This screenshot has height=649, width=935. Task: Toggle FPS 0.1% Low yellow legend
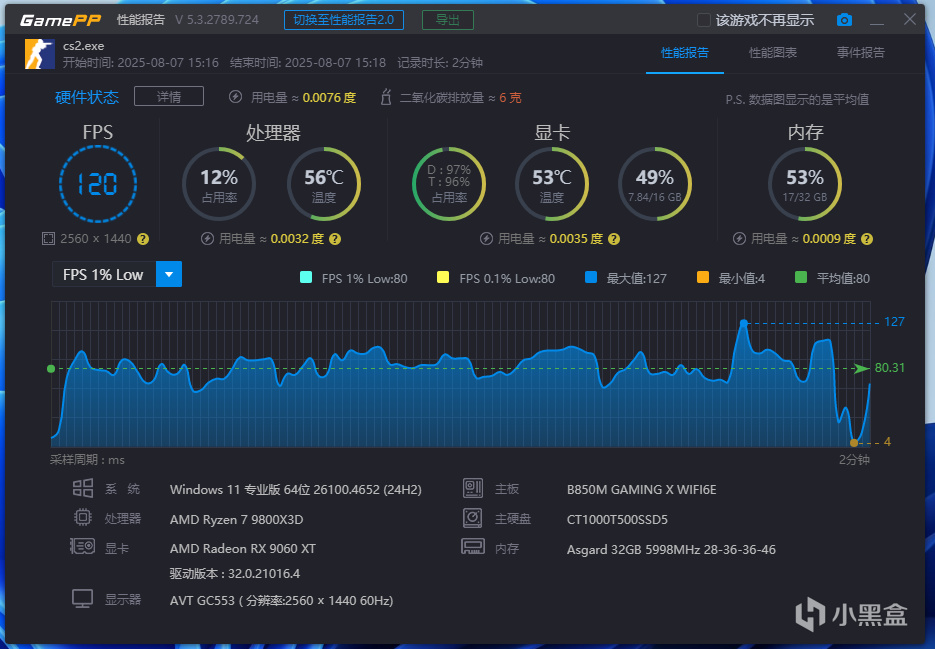[x=442, y=277]
